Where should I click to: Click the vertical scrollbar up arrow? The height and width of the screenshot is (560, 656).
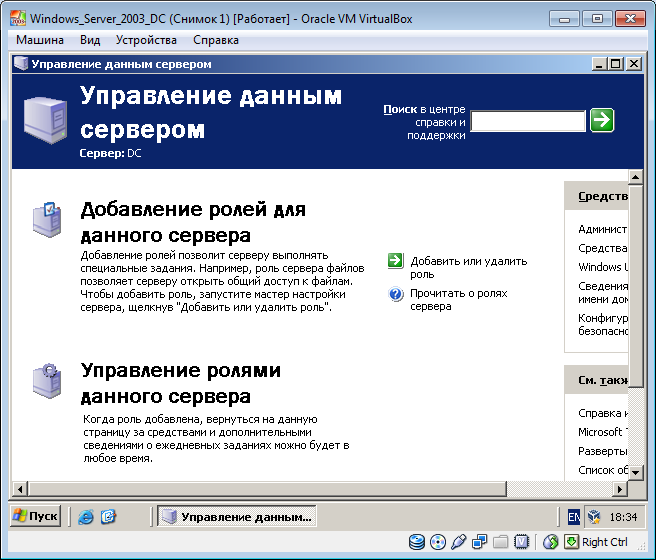(x=636, y=177)
